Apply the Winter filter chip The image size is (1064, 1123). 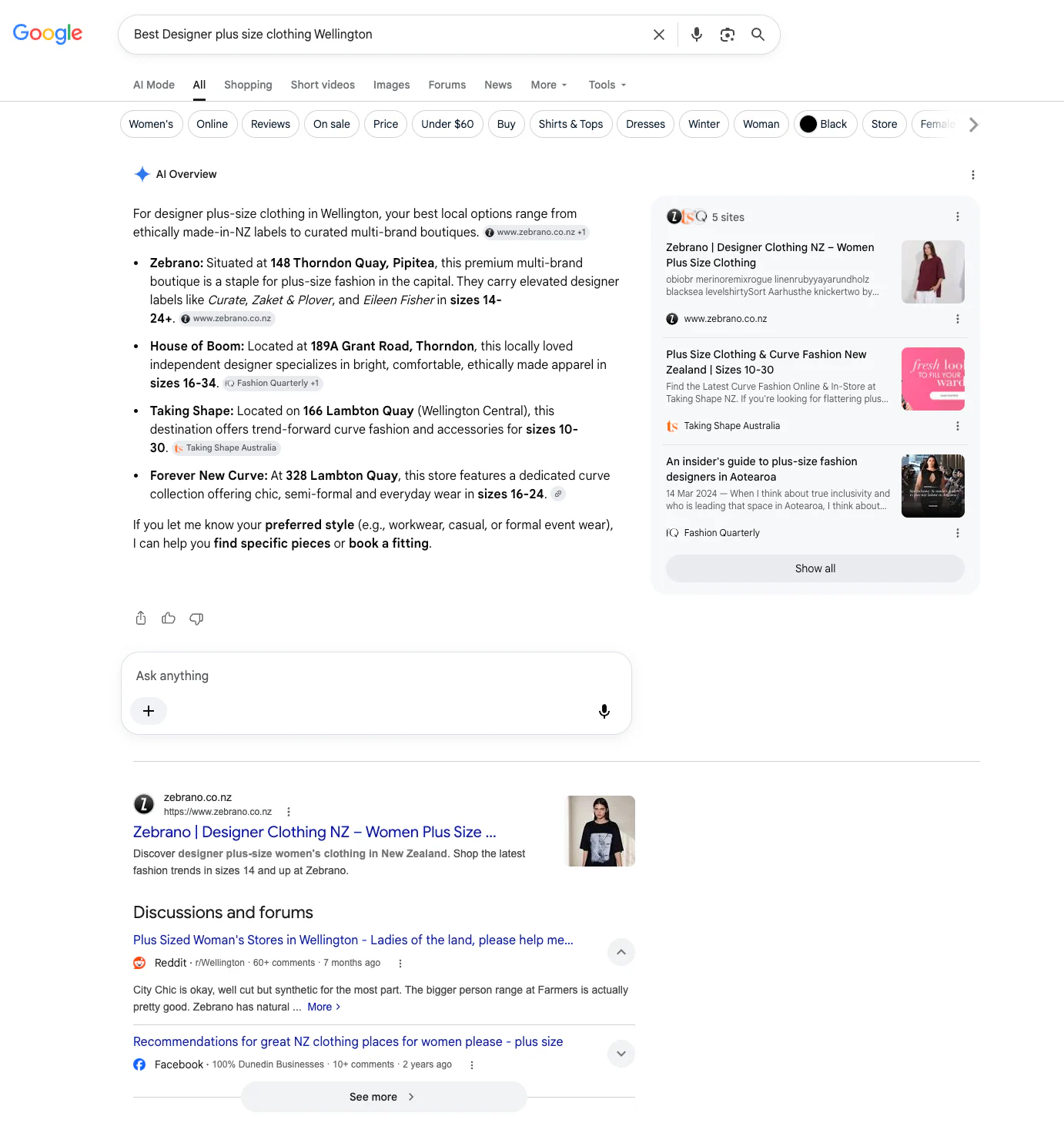point(704,124)
